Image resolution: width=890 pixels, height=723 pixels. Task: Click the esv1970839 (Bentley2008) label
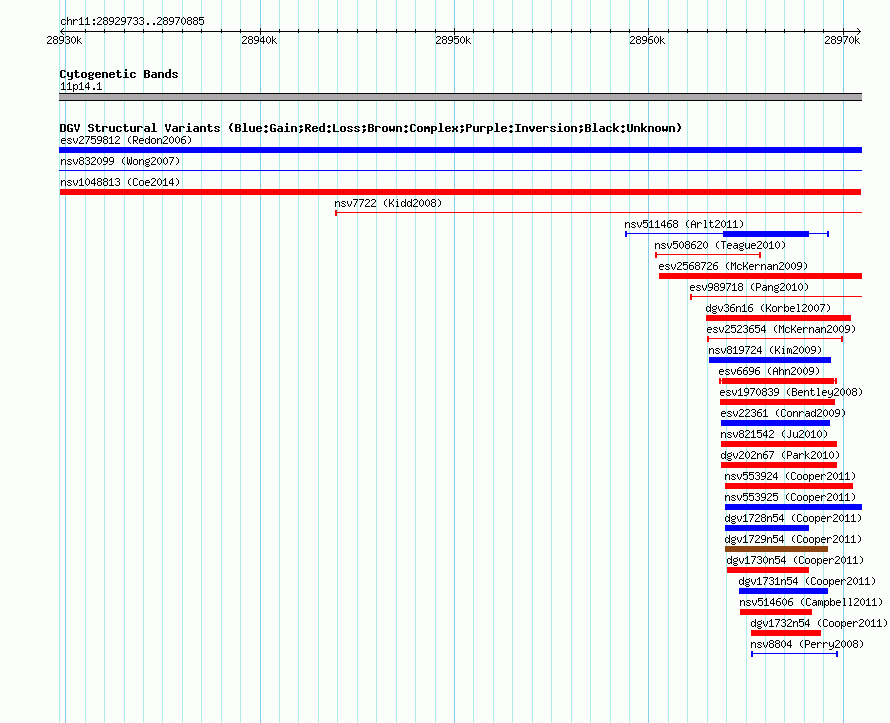coord(791,392)
